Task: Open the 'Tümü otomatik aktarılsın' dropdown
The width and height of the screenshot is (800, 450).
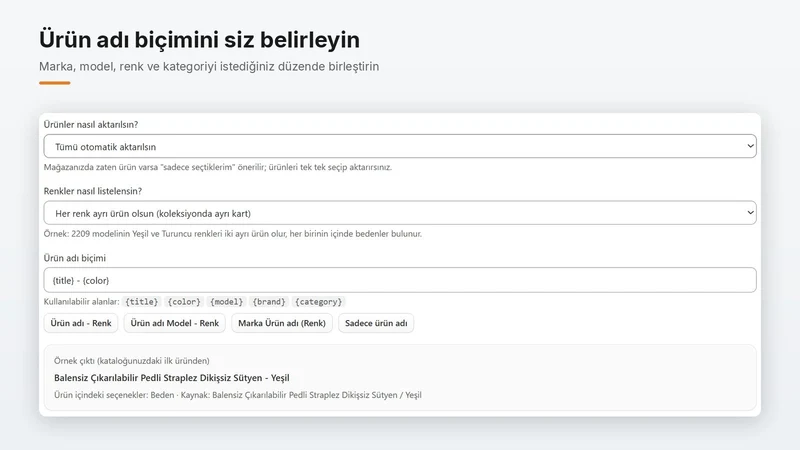Action: 400,146
